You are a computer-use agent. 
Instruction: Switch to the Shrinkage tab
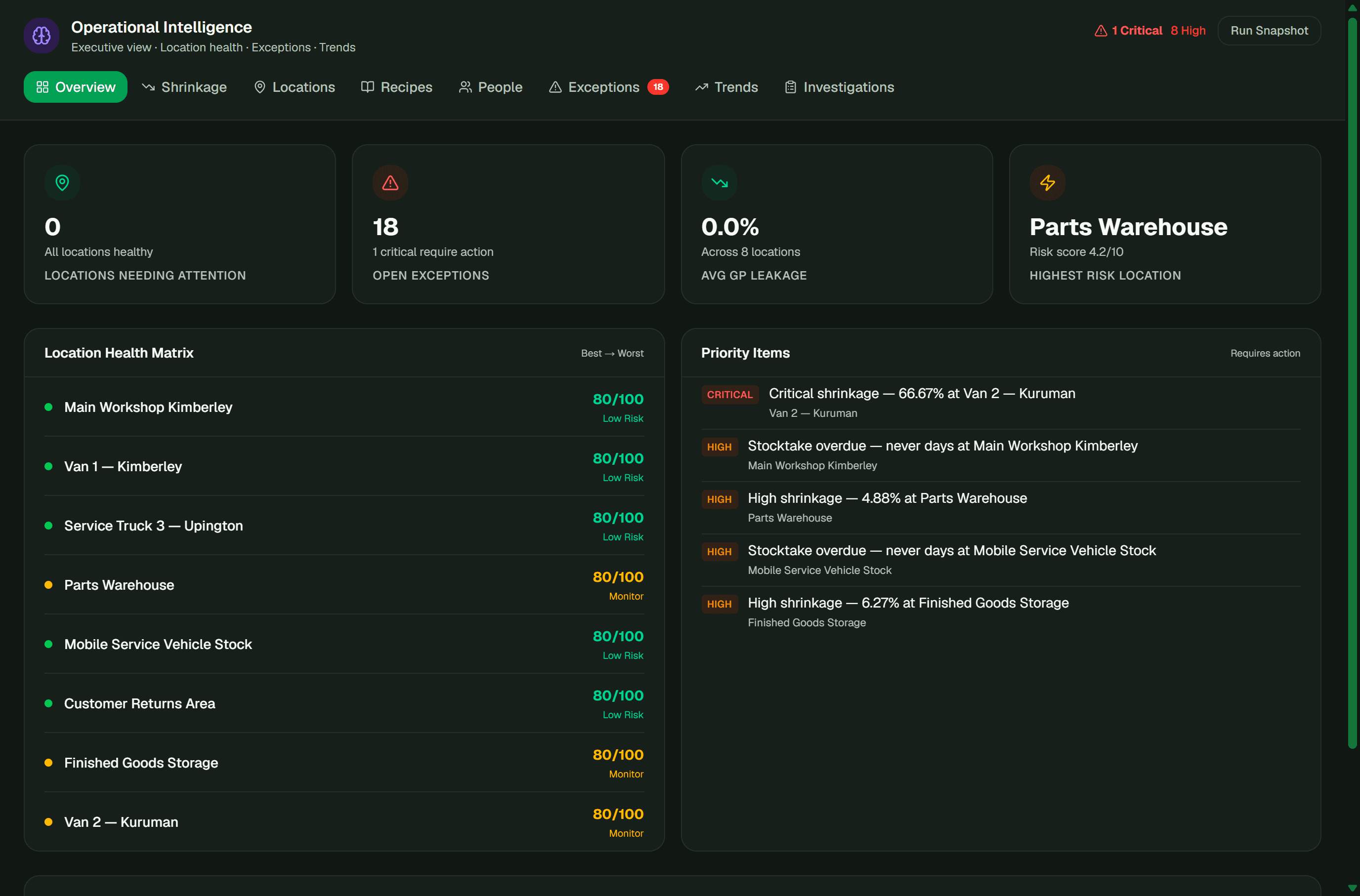click(x=184, y=87)
